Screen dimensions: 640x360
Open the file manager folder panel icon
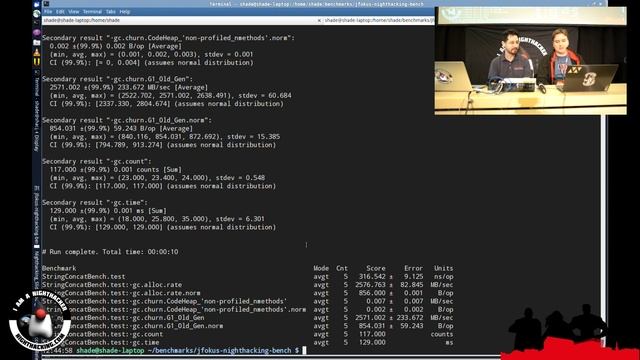(37, 42)
